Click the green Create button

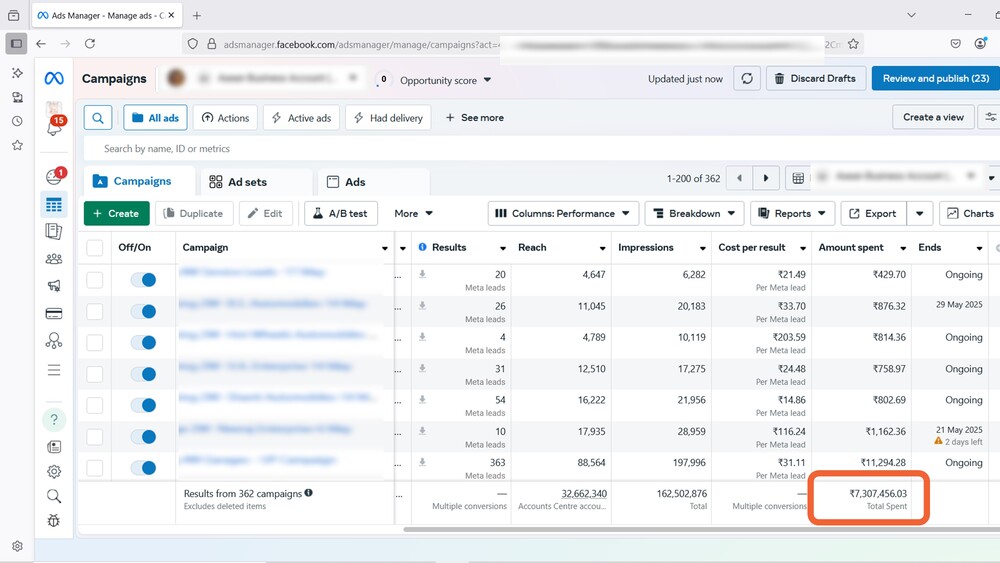(x=117, y=213)
